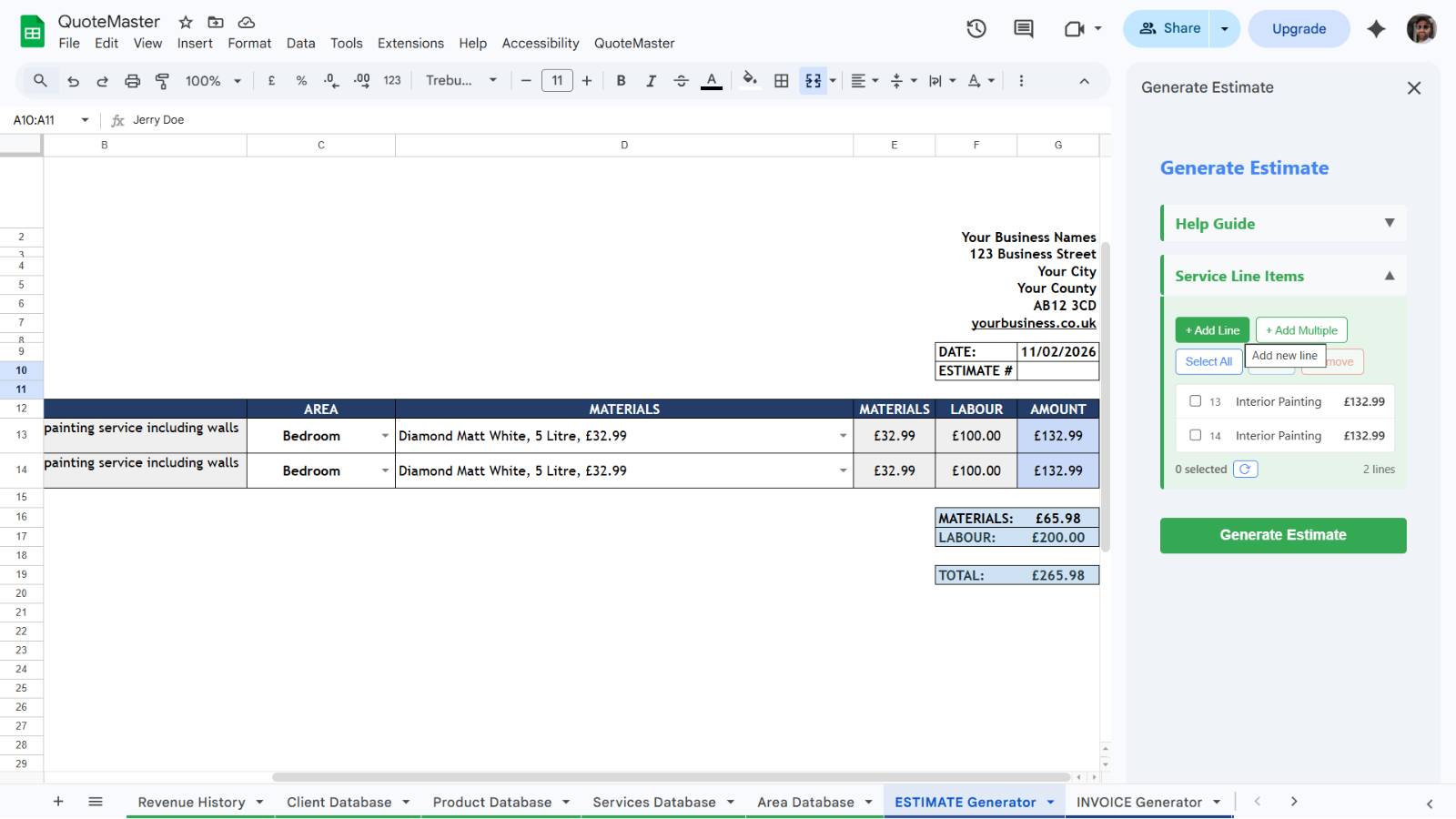
Task: Click the yourbusiness.co.uk link
Action: click(x=1033, y=322)
